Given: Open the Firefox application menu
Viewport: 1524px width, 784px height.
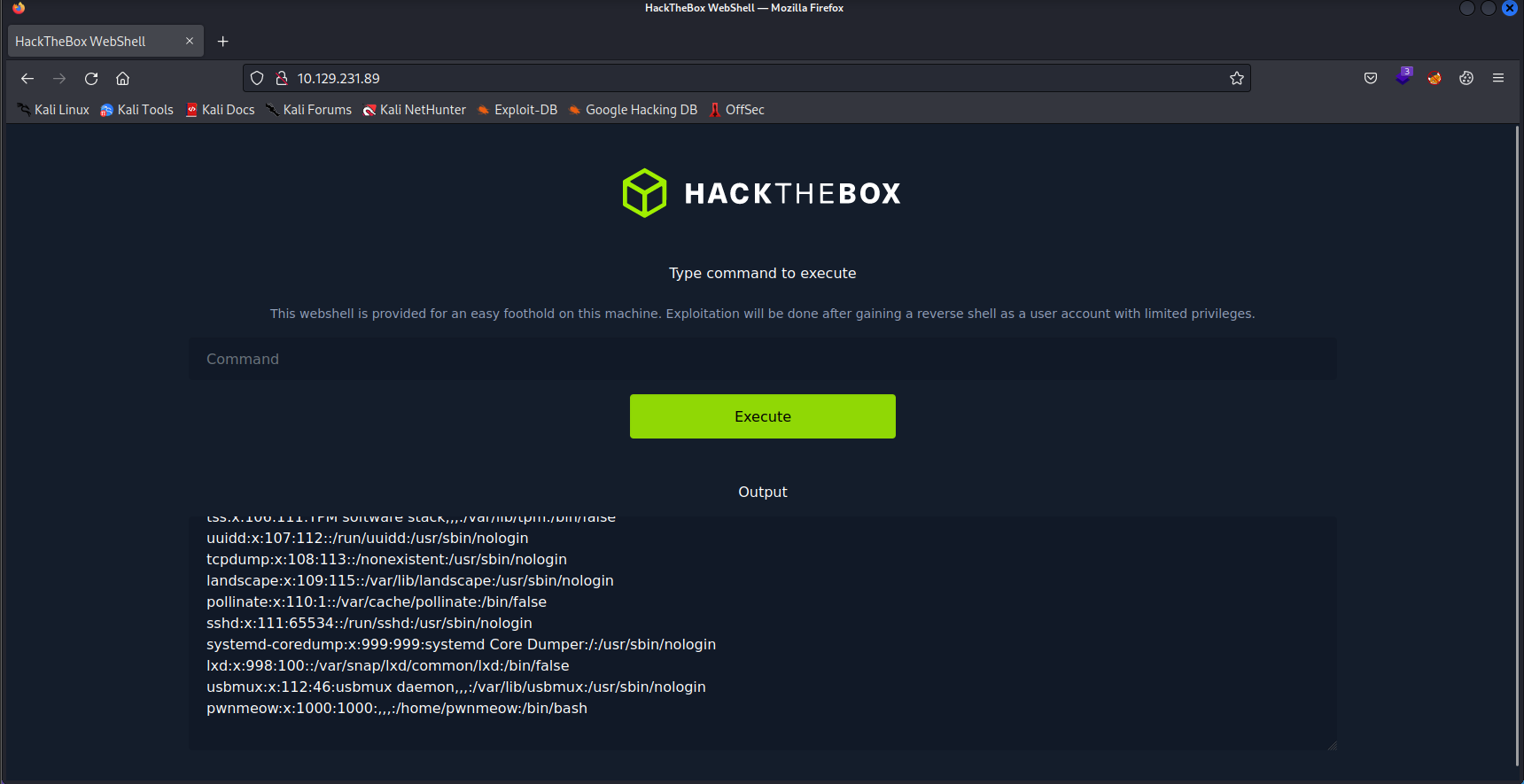Looking at the screenshot, I should tap(1498, 78).
